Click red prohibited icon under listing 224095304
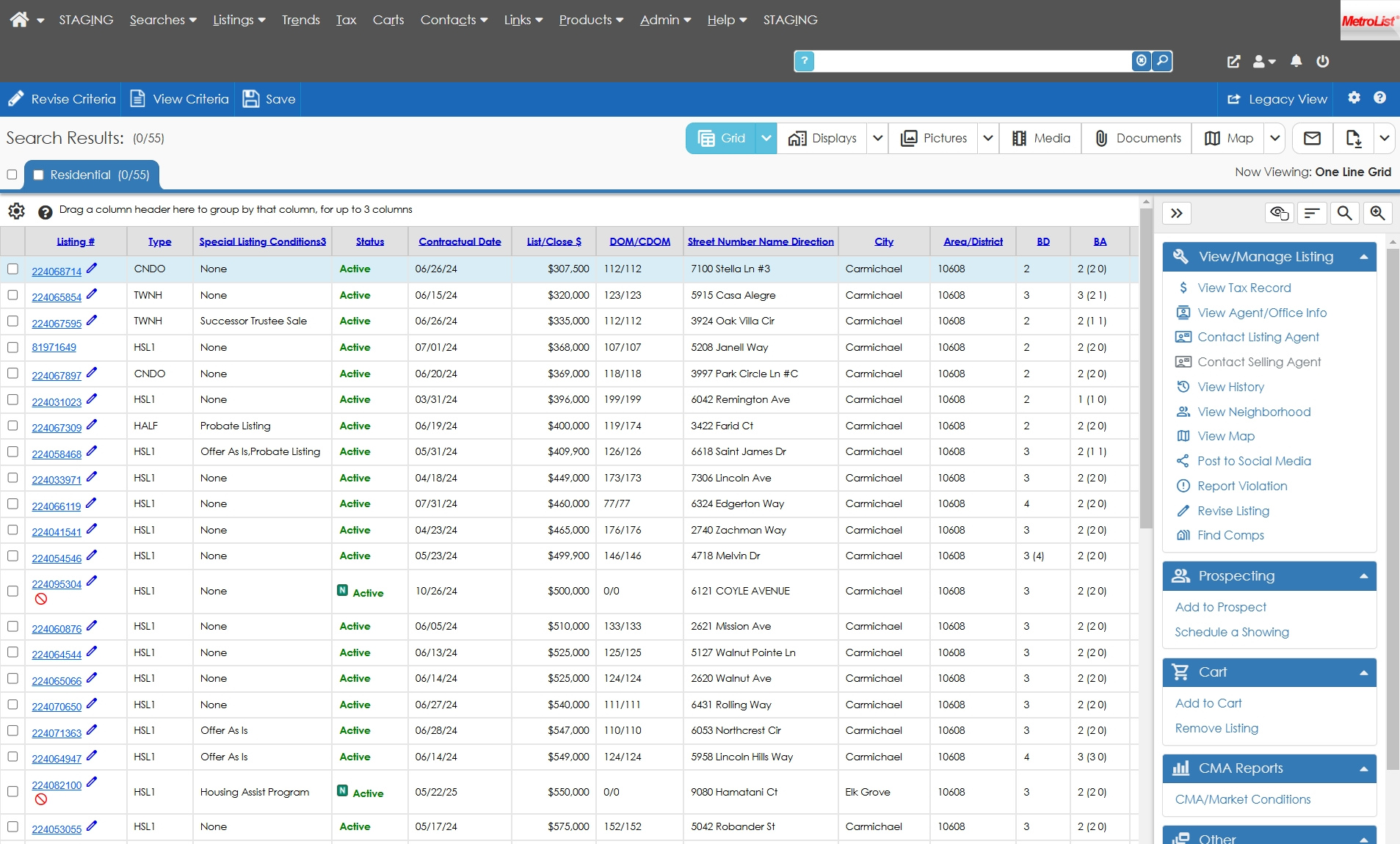 click(41, 599)
